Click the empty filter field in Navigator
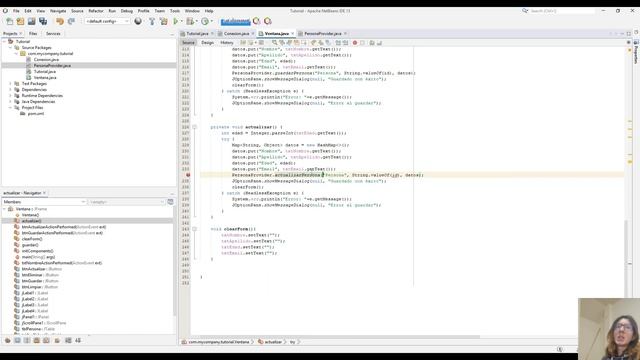 tap(127, 202)
